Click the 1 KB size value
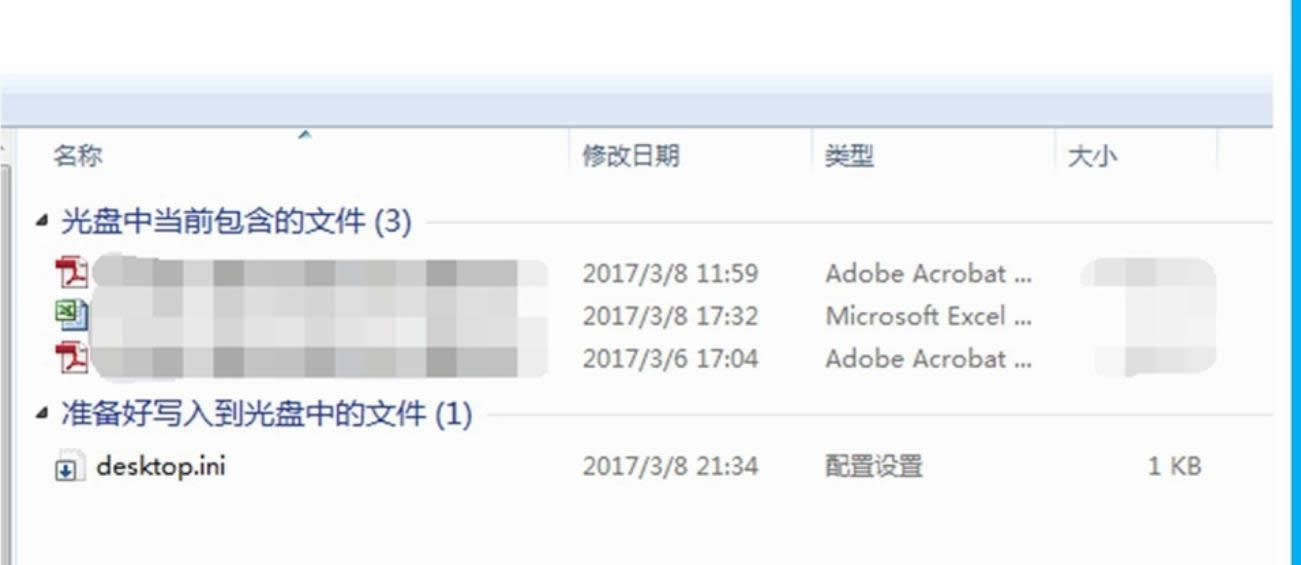The image size is (1301, 565). [1174, 466]
